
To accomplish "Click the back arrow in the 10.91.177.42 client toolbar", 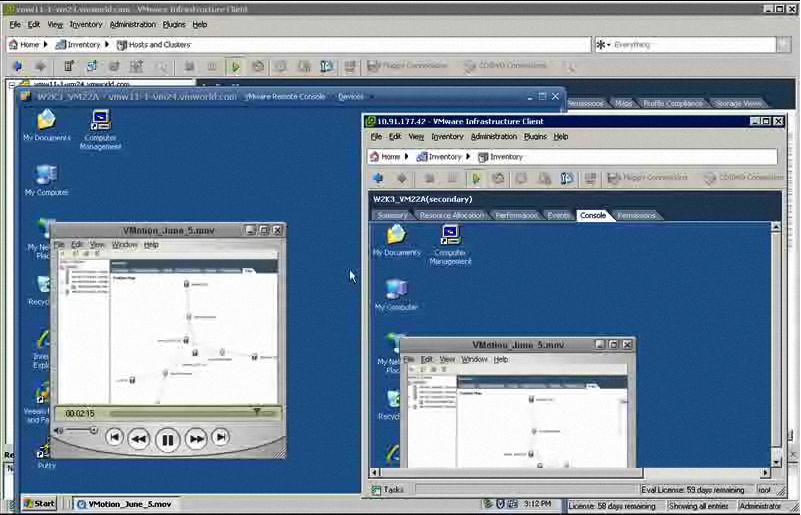I will (x=378, y=178).
